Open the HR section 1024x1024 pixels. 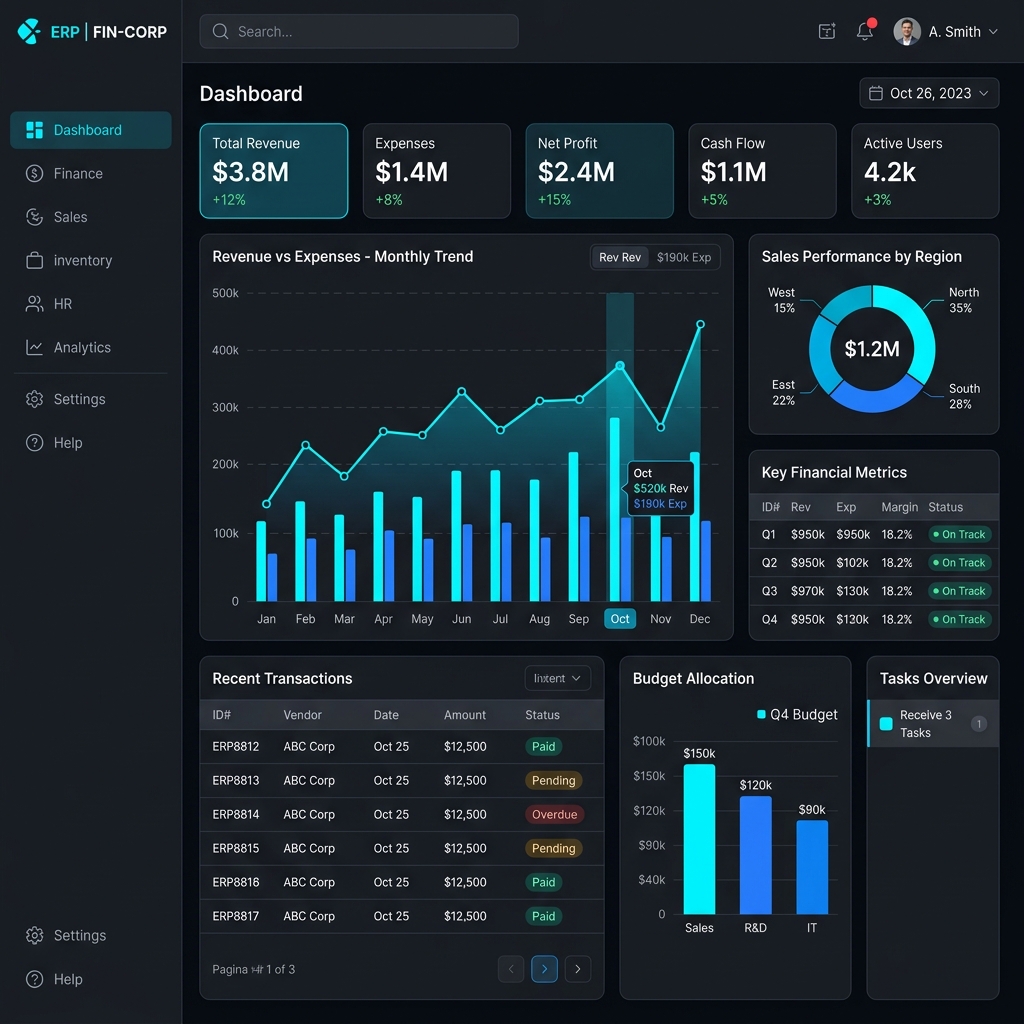tap(91, 304)
